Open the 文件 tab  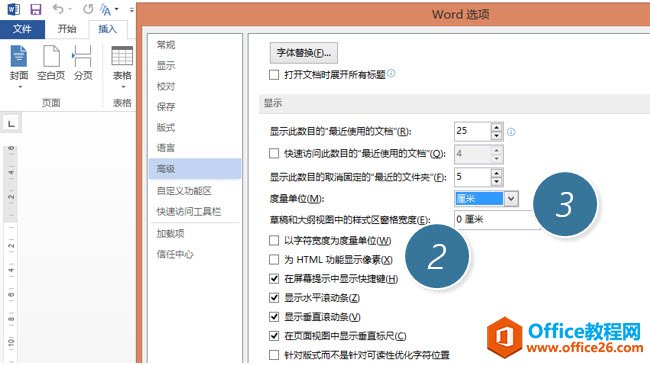pos(22,29)
